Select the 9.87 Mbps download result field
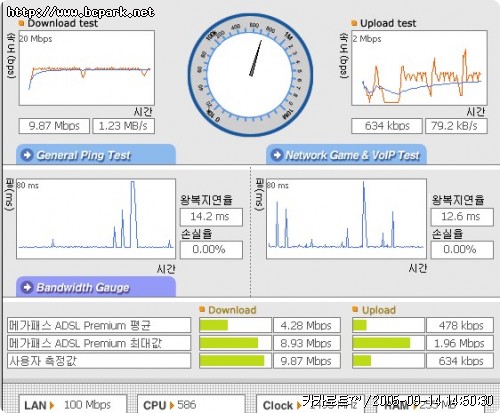This screenshot has height=413, width=500. click(54, 126)
